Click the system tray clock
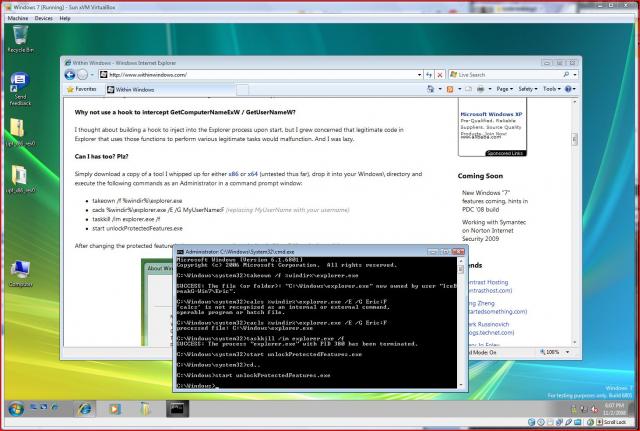640x431 pixels. (x=614, y=409)
